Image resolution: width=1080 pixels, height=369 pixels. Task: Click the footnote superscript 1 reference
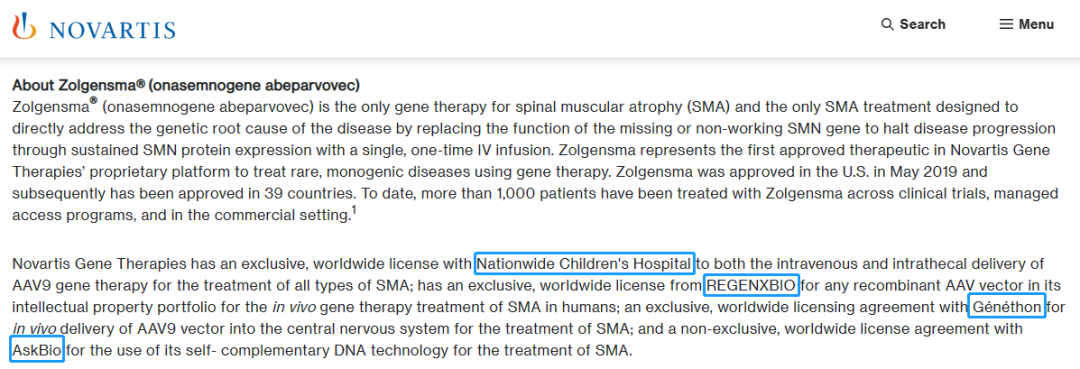click(353, 211)
